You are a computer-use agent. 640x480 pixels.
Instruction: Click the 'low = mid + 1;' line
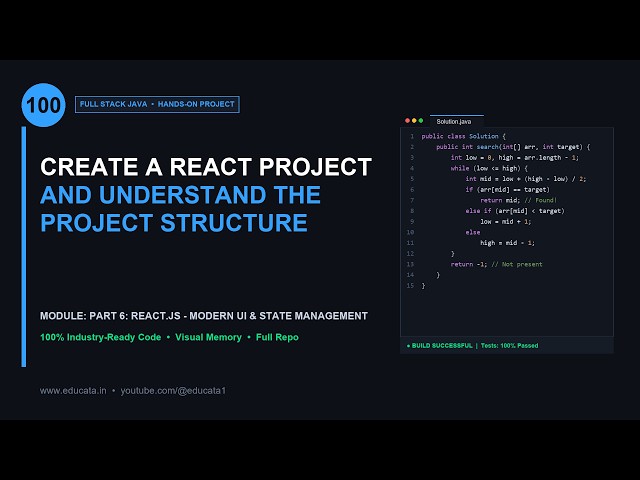506,221
